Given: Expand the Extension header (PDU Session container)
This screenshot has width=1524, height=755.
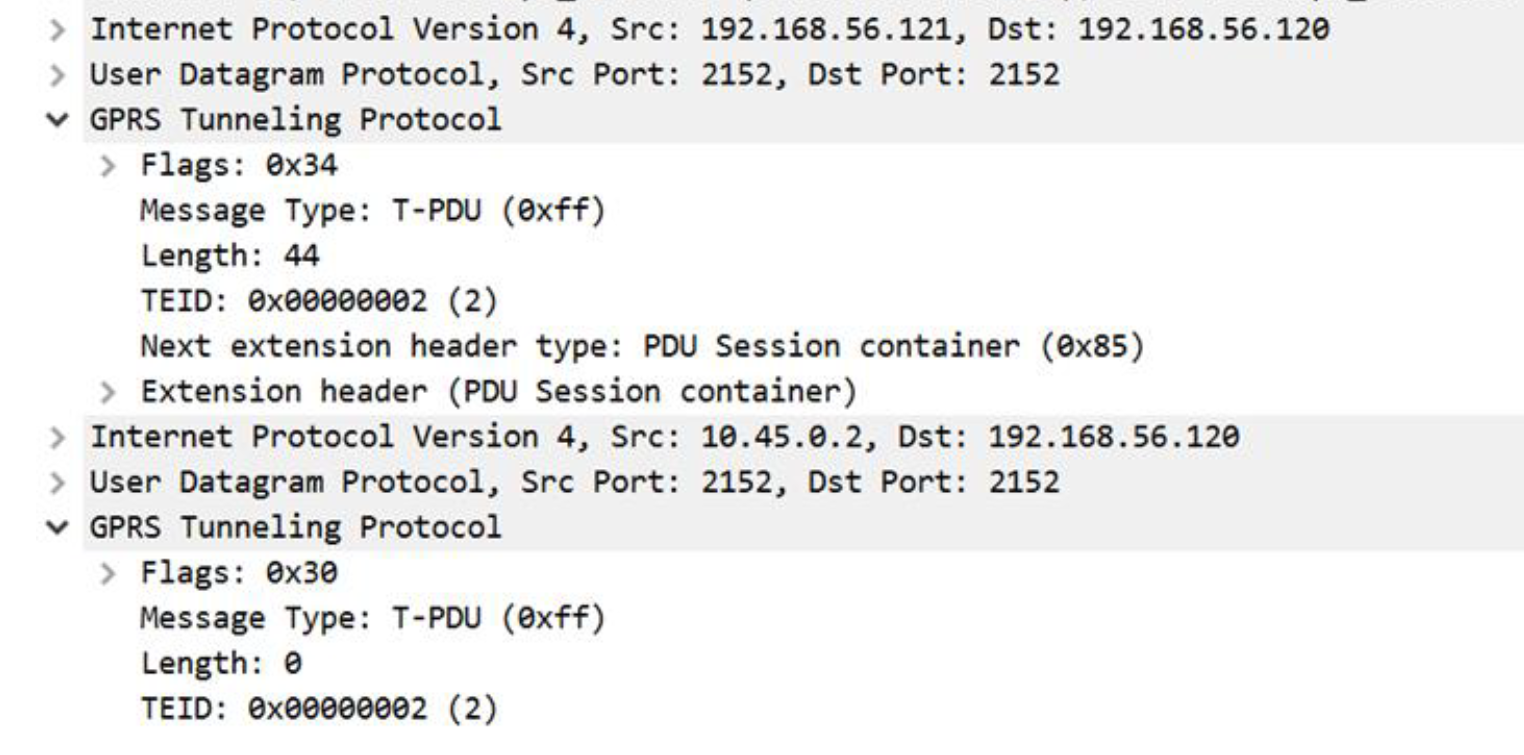Looking at the screenshot, I should [x=116, y=392].
